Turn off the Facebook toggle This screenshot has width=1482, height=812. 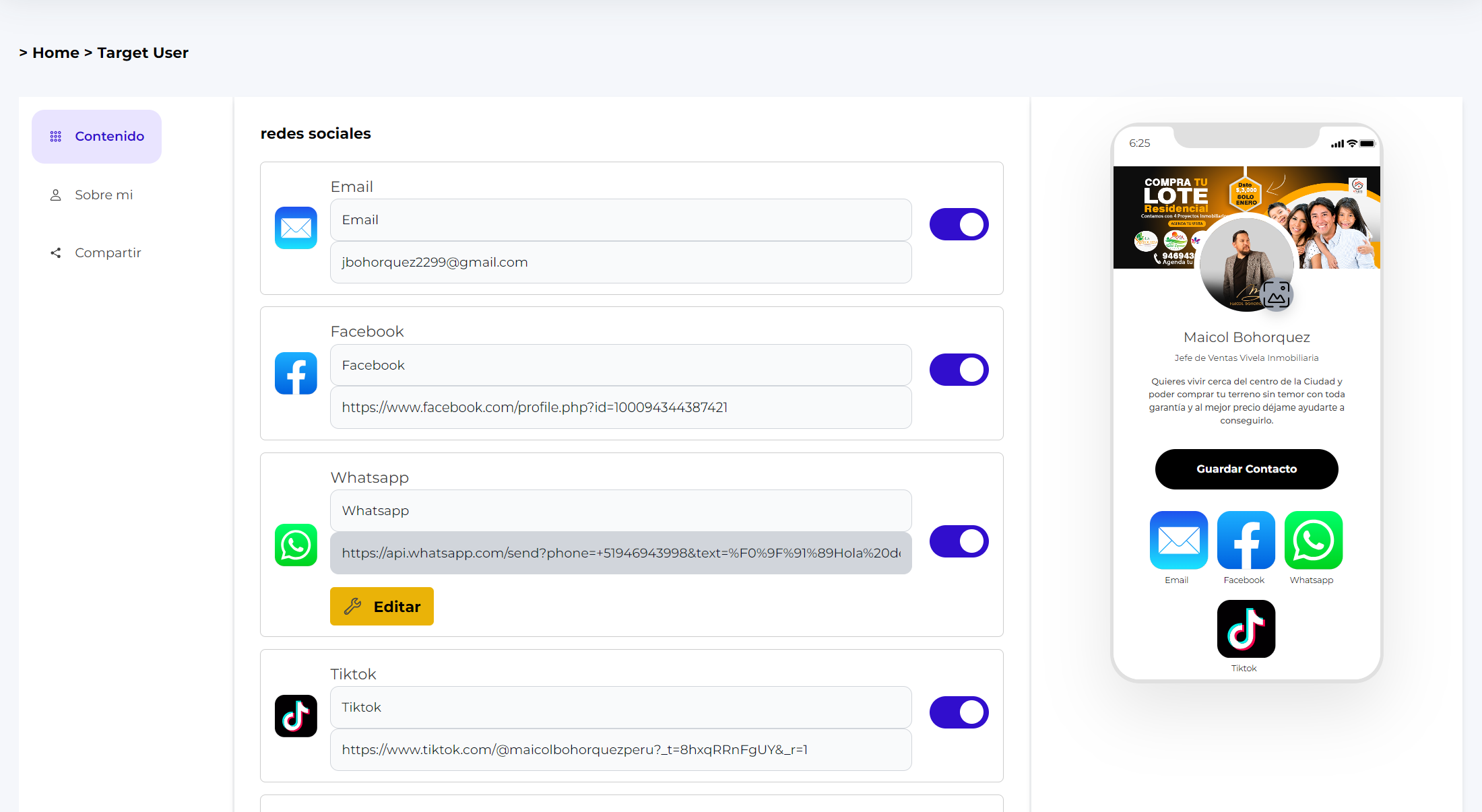[x=959, y=370]
